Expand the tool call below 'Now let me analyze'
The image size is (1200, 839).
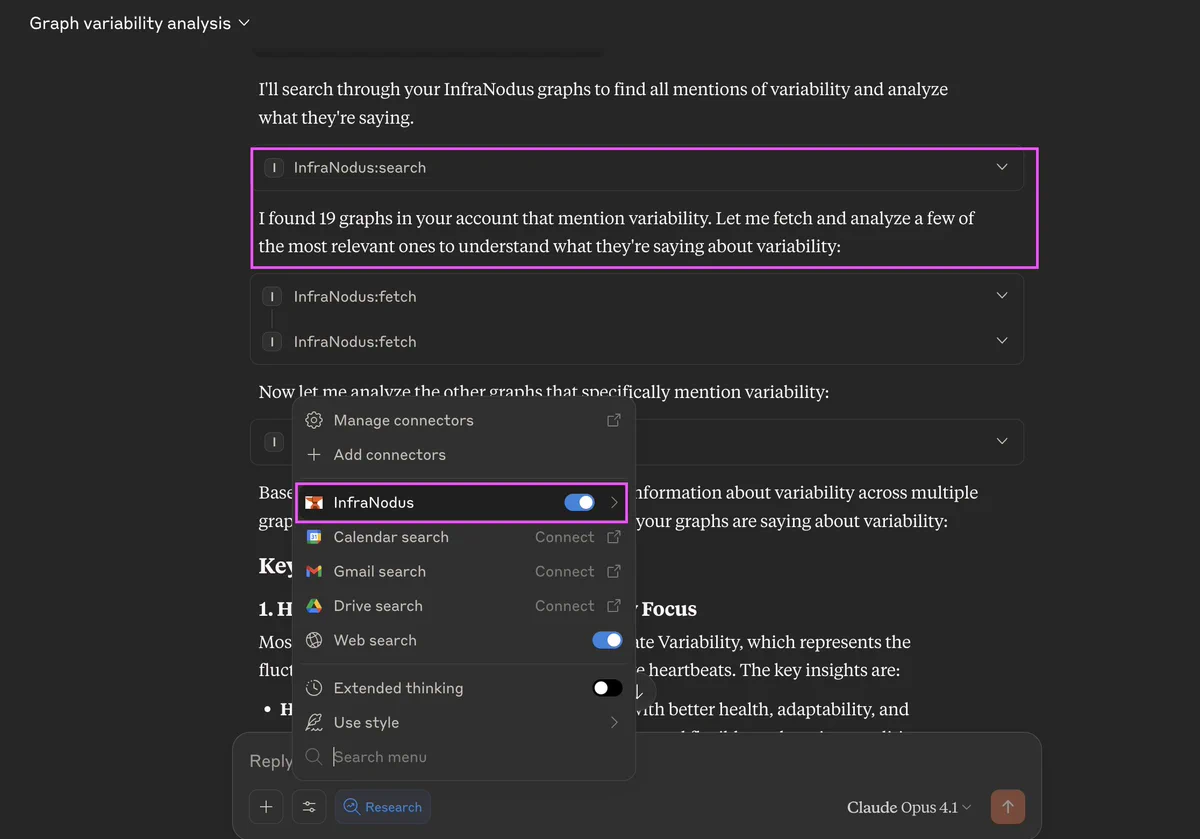tap(1002, 441)
